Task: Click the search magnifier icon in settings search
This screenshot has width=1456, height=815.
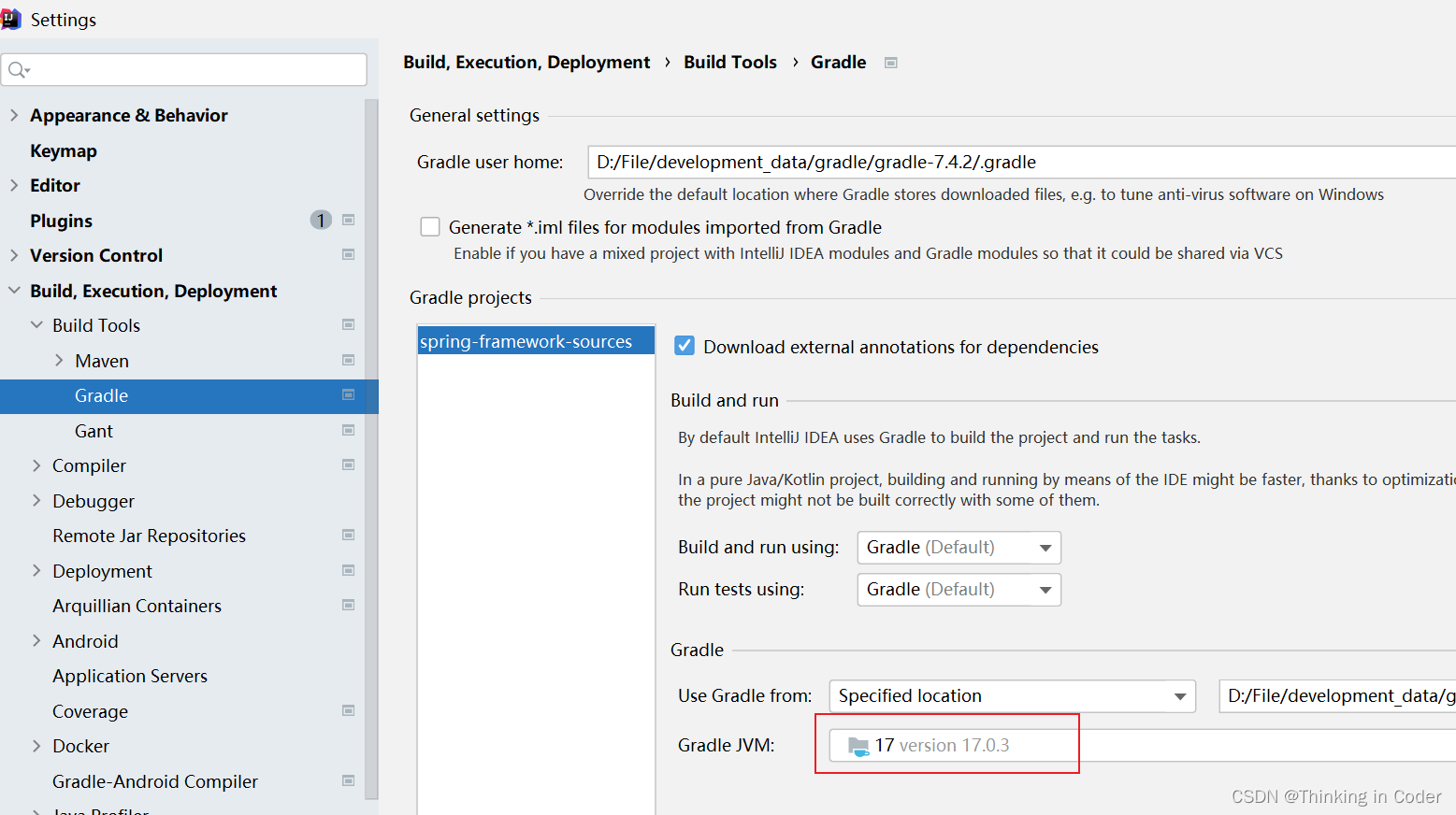Action: (19, 70)
